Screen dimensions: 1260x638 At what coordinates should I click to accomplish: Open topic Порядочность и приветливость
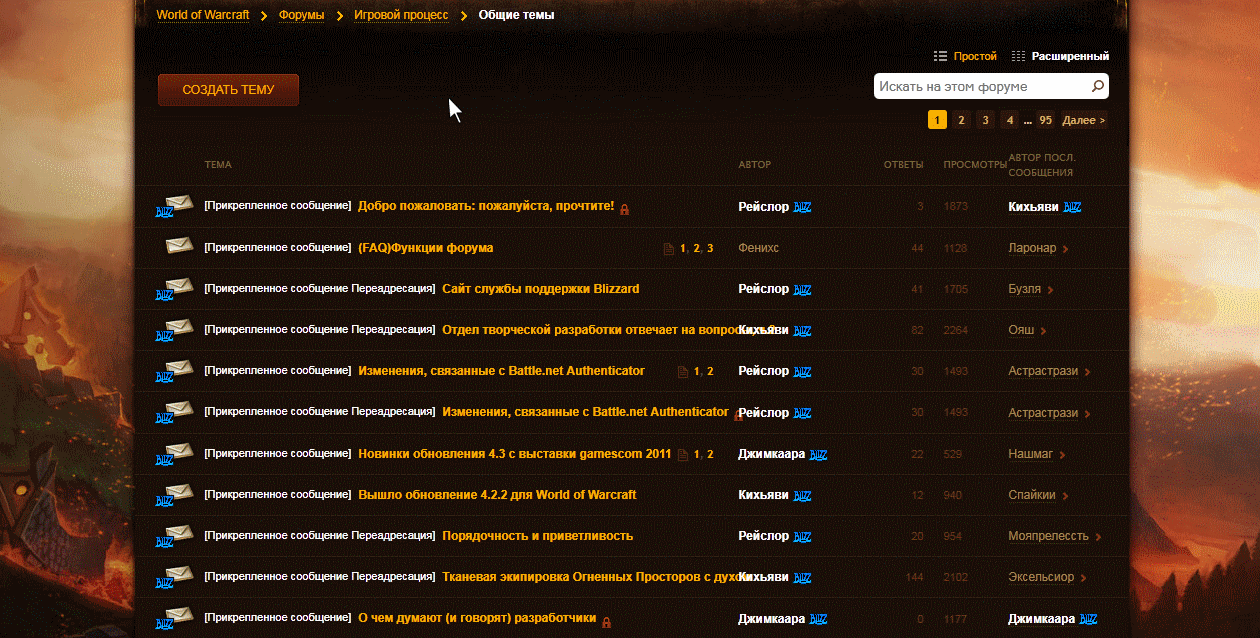coord(538,536)
